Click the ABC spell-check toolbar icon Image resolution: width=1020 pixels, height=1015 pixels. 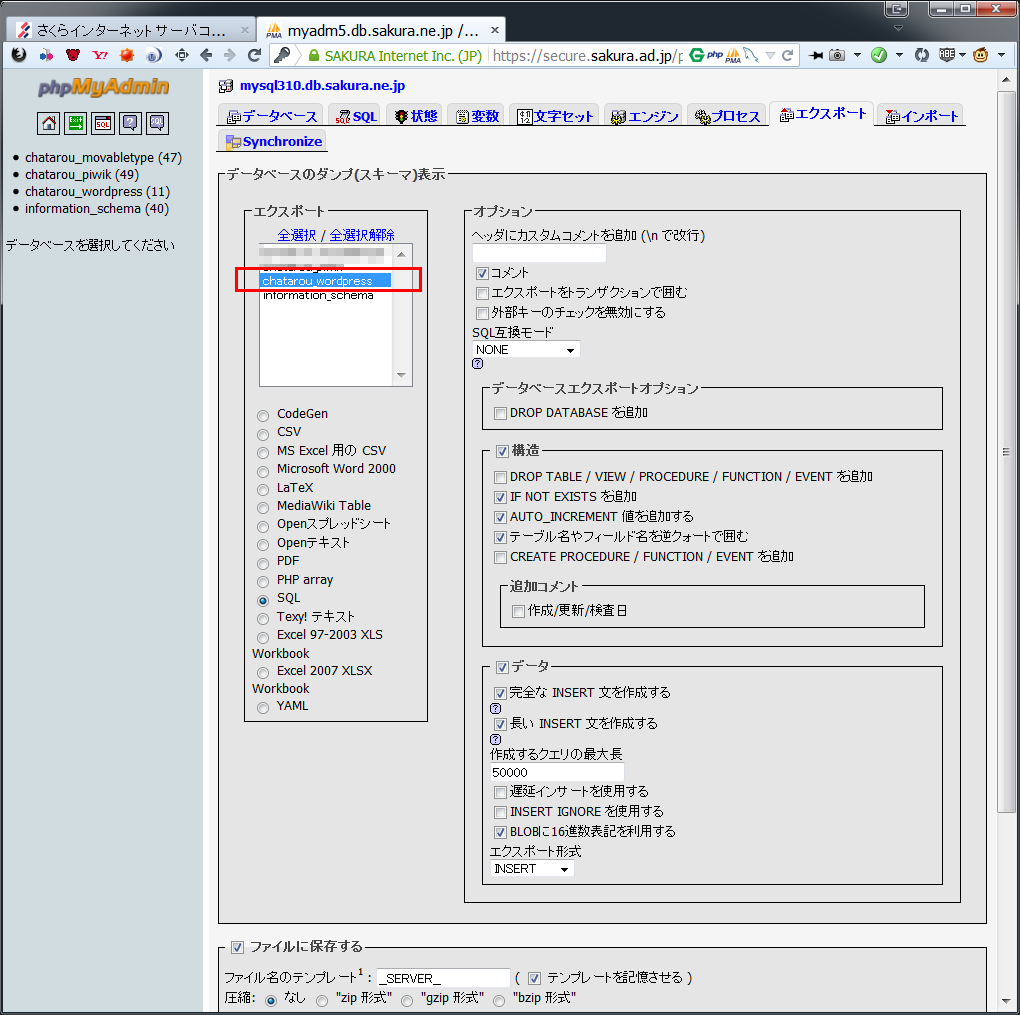click(946, 55)
